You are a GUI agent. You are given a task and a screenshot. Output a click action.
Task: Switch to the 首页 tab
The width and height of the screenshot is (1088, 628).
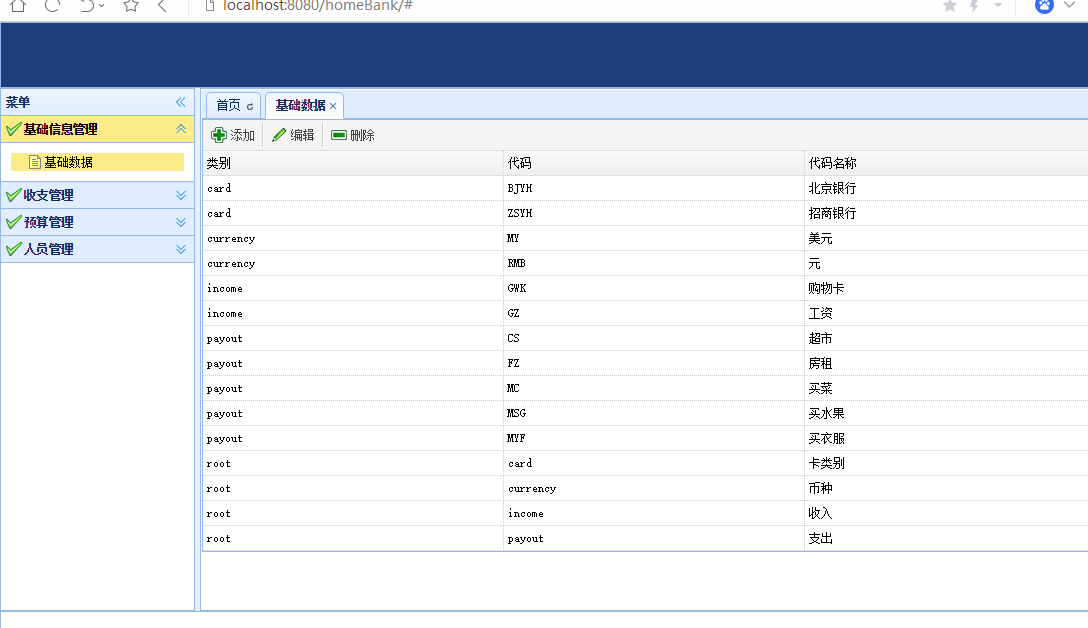(x=228, y=105)
